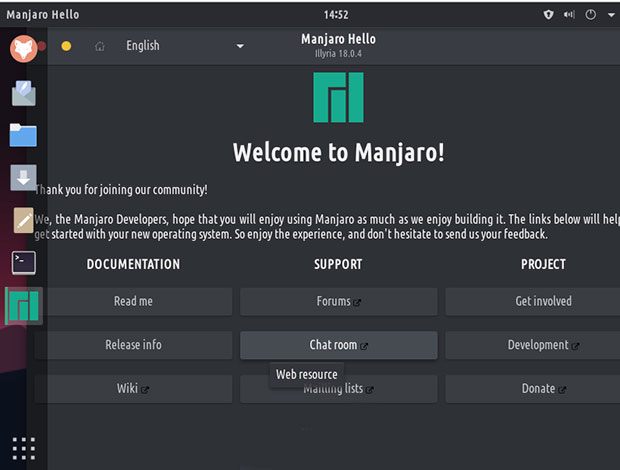Image resolution: width=620 pixels, height=470 pixels.
Task: Click the Illyria 18.0.4 version subtitle
Action: point(338,54)
